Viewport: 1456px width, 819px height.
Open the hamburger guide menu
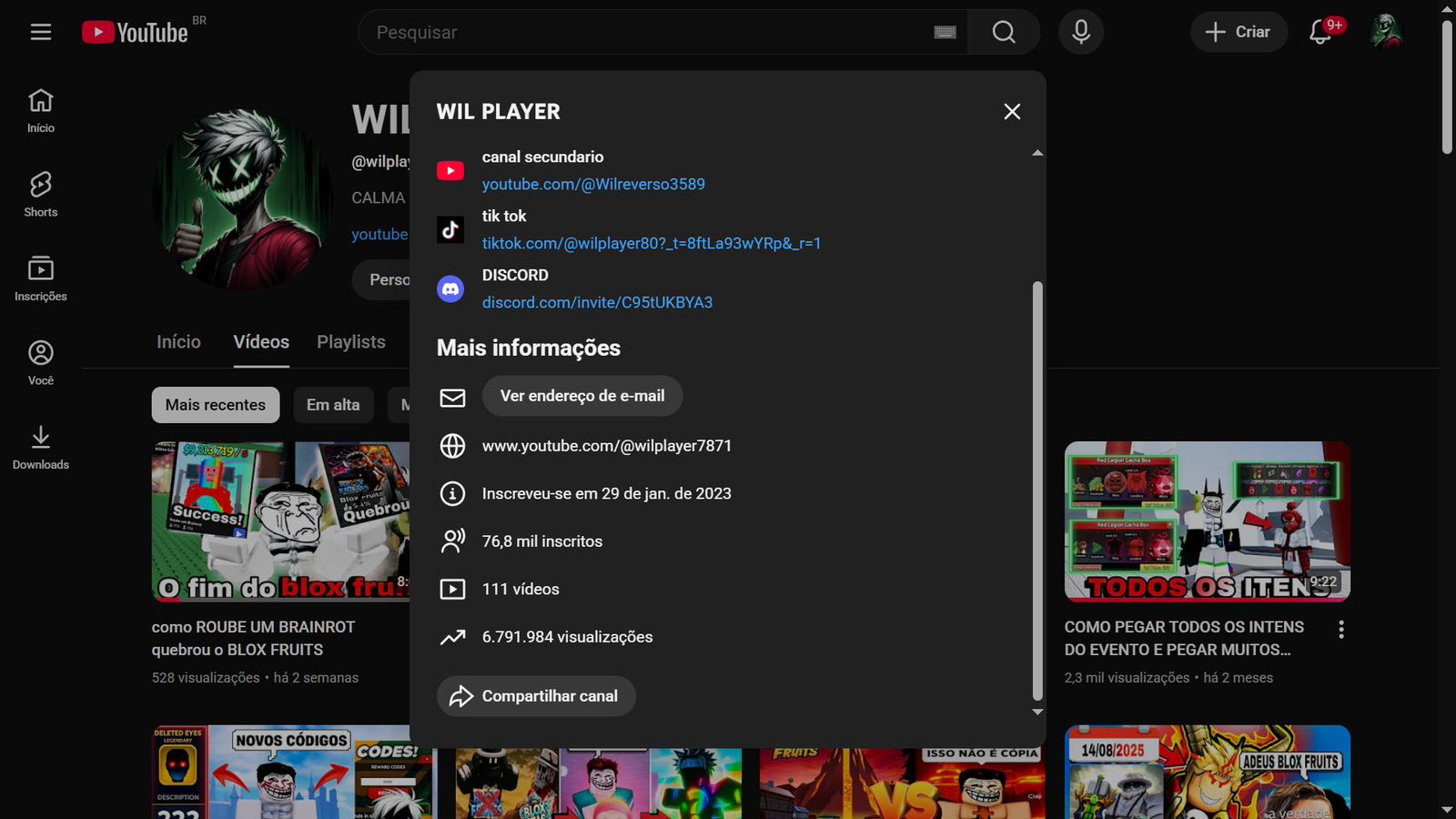click(41, 32)
